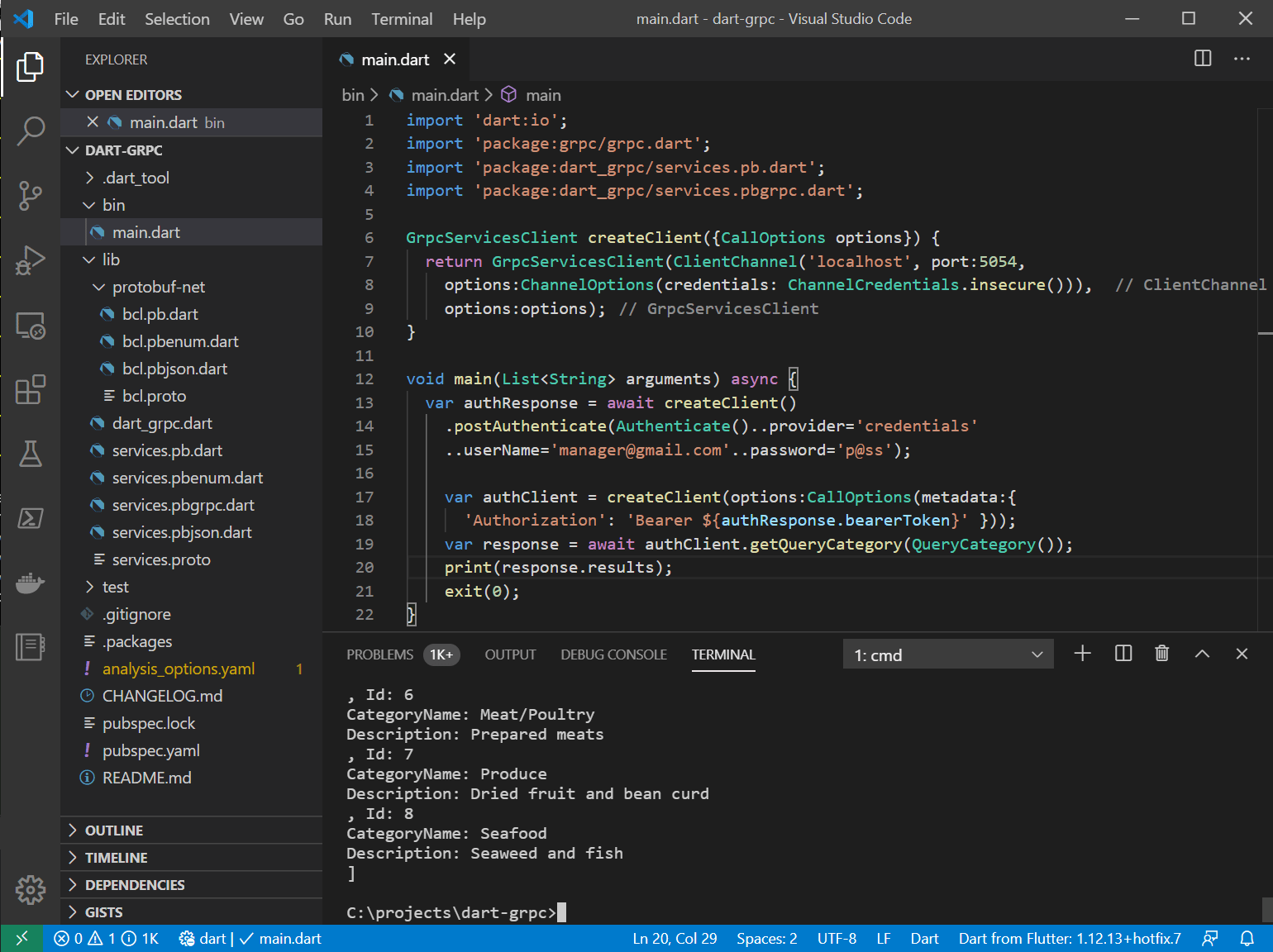Create a new terminal with plus icon
Viewport: 1273px width, 952px height.
pyautogui.click(x=1083, y=654)
